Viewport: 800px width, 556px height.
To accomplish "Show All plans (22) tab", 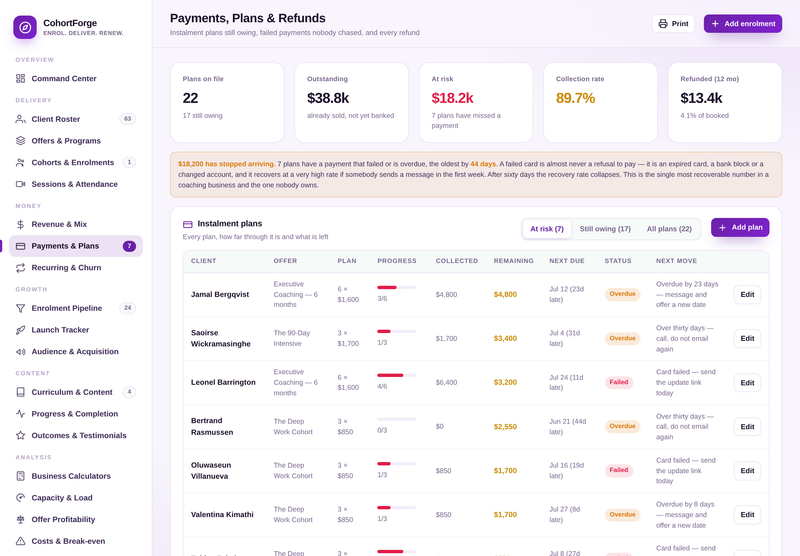I will tap(669, 229).
